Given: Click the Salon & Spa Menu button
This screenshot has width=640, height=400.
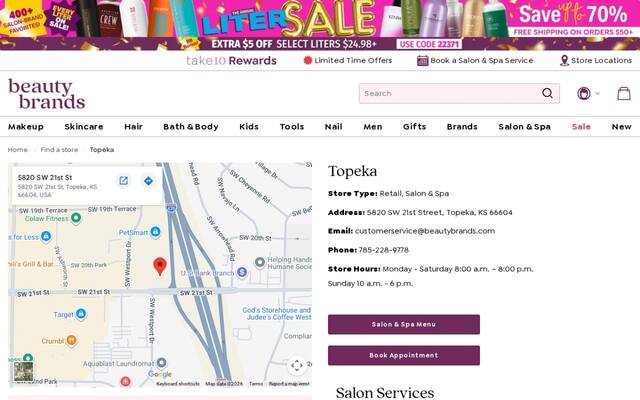Looking at the screenshot, I should pos(404,324).
